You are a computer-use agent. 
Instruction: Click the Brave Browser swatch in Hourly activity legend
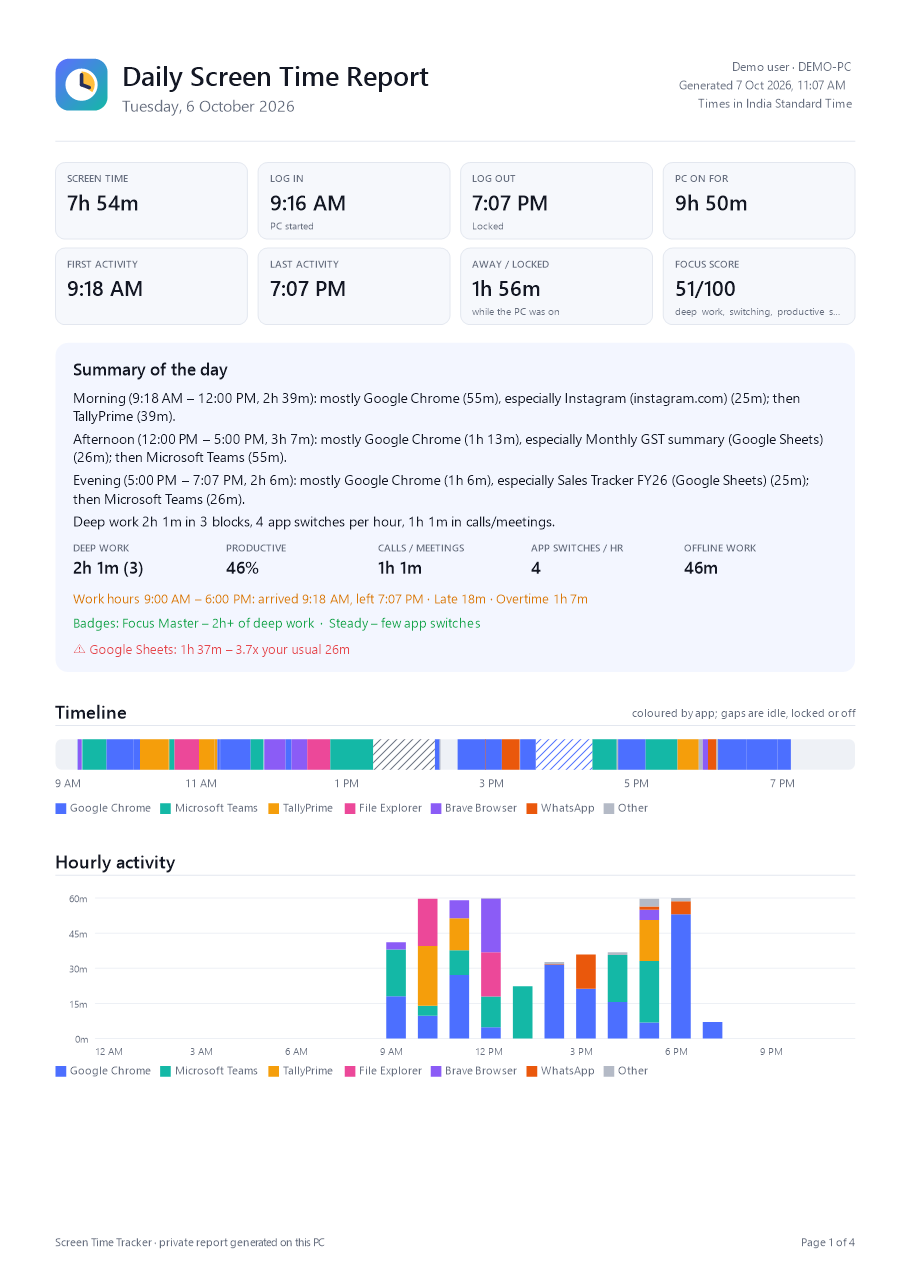pyautogui.click(x=436, y=1071)
